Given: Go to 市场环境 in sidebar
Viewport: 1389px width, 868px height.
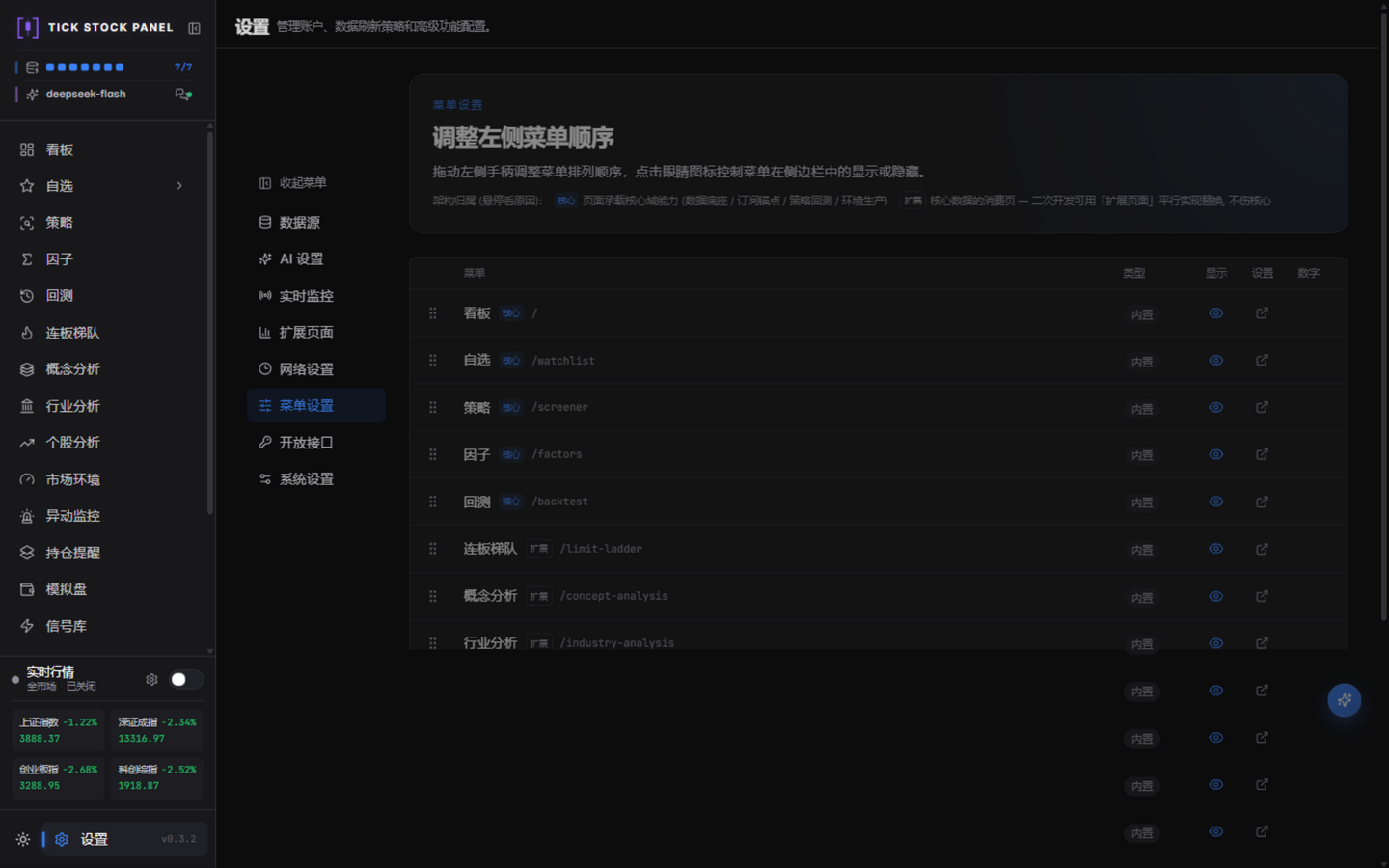Looking at the screenshot, I should tap(104, 479).
